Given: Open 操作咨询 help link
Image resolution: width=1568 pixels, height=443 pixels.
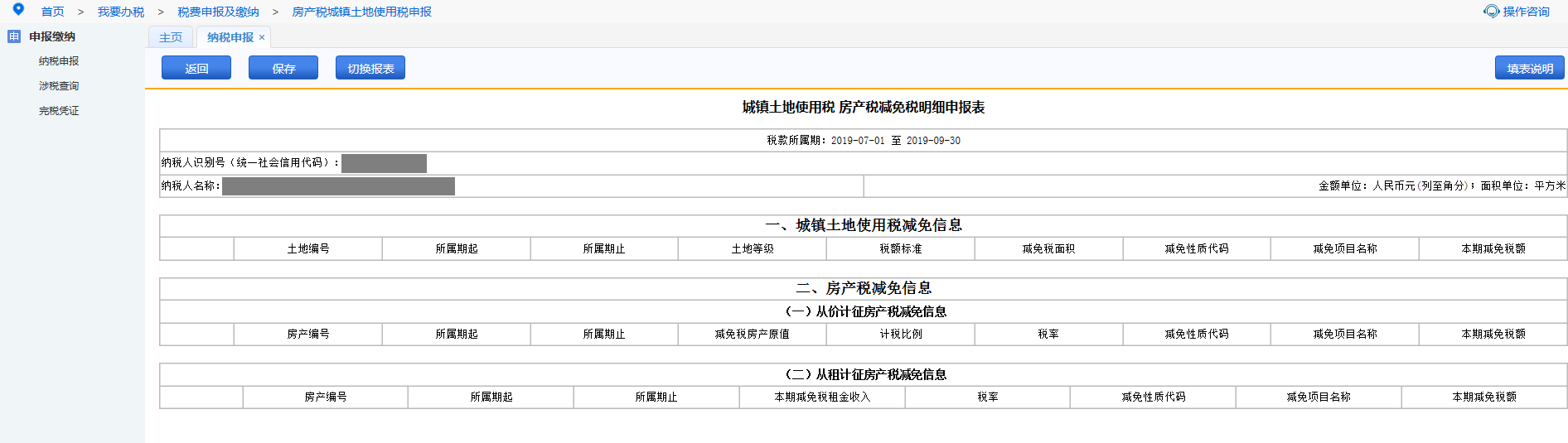Looking at the screenshot, I should (1526, 12).
